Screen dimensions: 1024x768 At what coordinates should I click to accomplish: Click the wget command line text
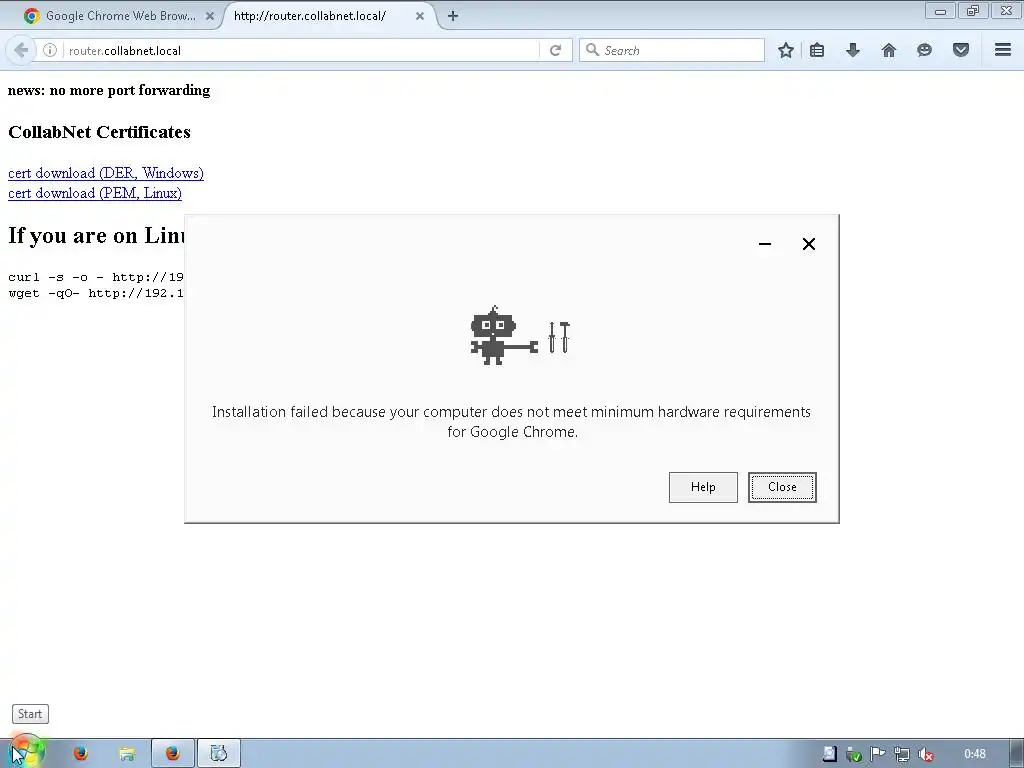coord(96,293)
